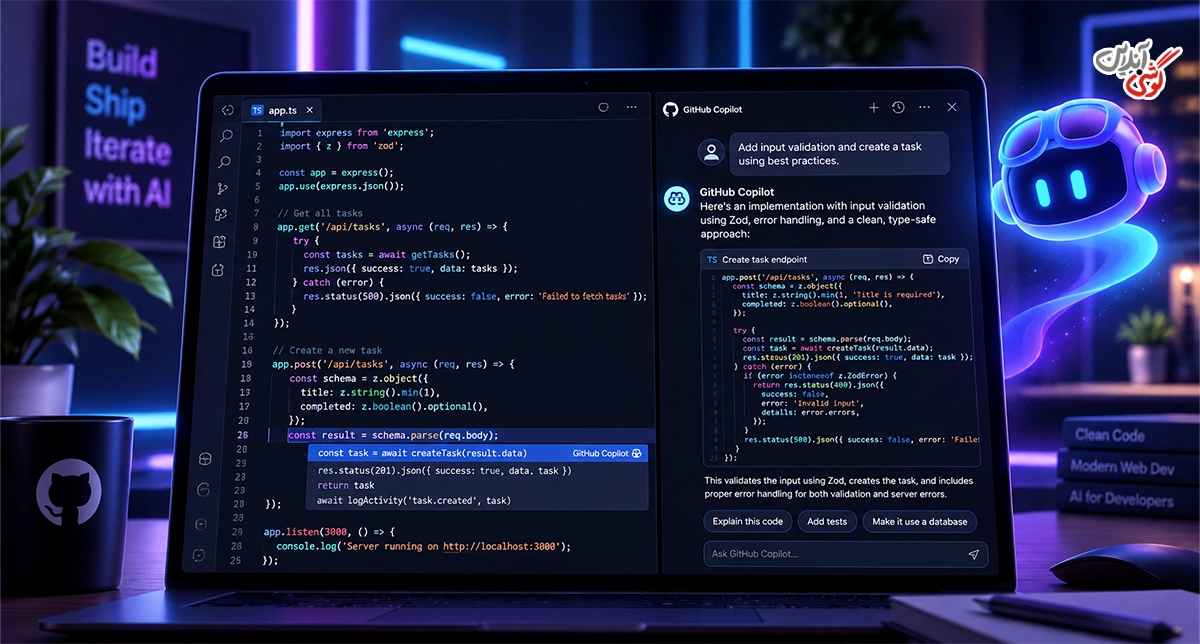Click the Explain this code button
1200x644 pixels.
pos(748,522)
